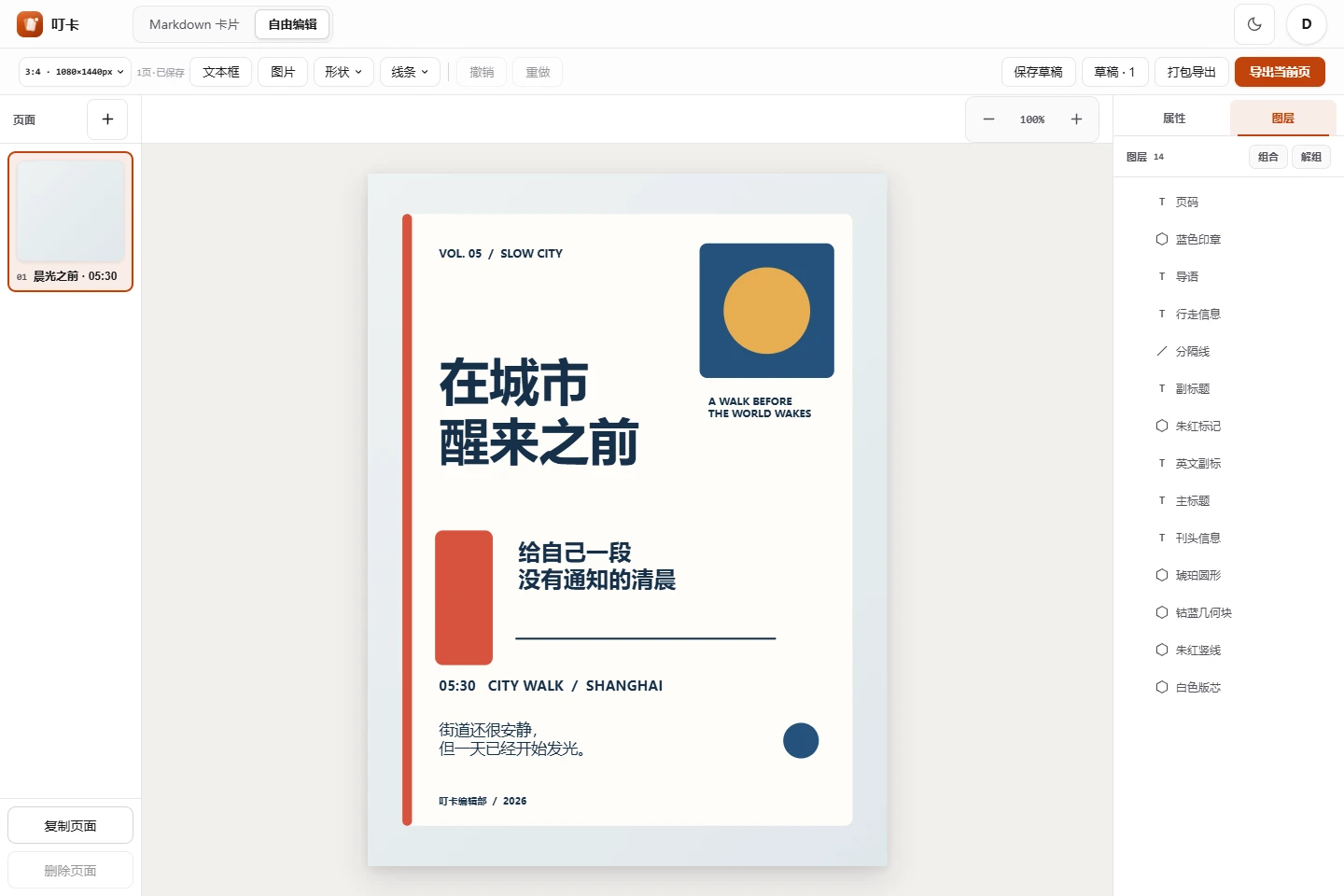Click the 文本框 toolbar button

pos(221,72)
